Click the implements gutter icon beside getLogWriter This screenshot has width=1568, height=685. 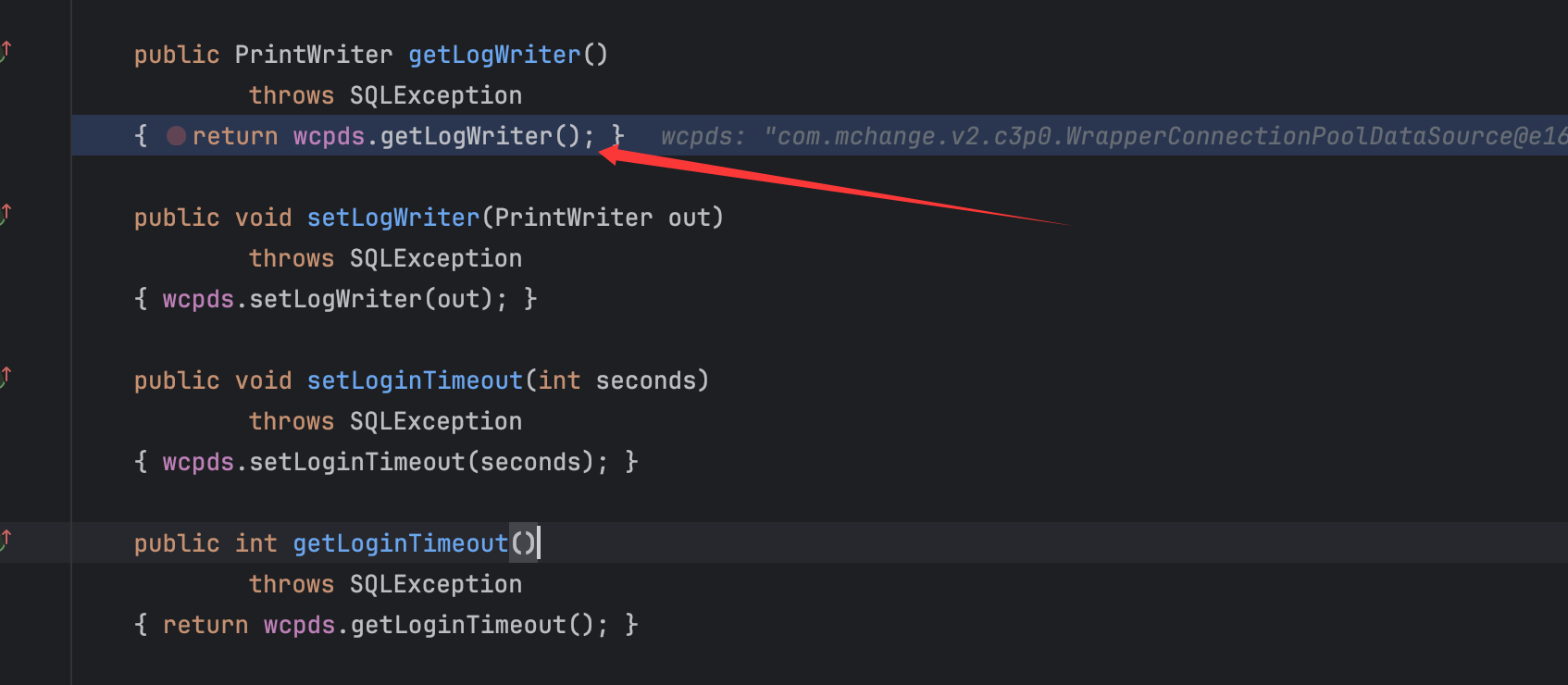point(6,51)
